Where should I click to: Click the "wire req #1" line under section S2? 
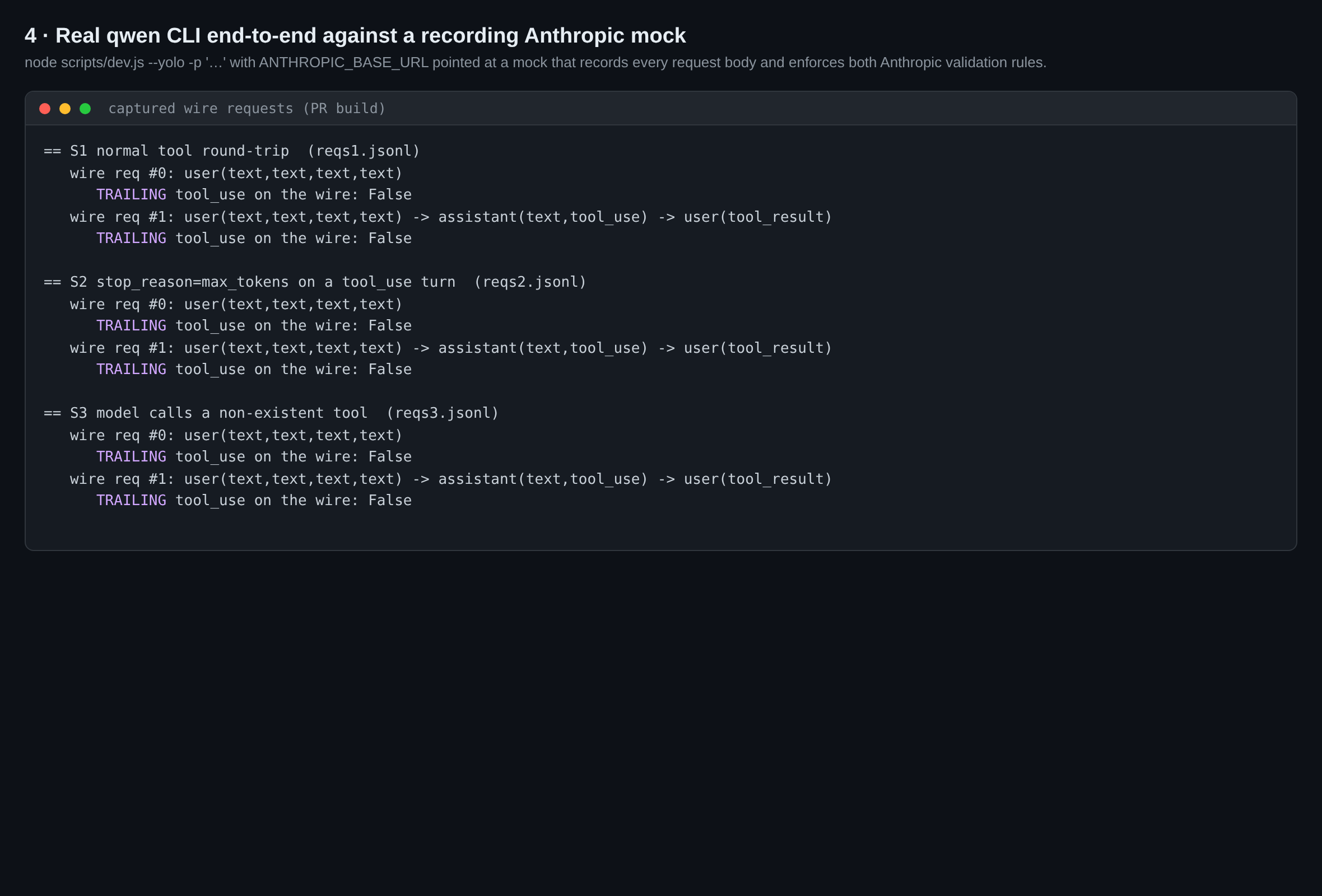451,348
